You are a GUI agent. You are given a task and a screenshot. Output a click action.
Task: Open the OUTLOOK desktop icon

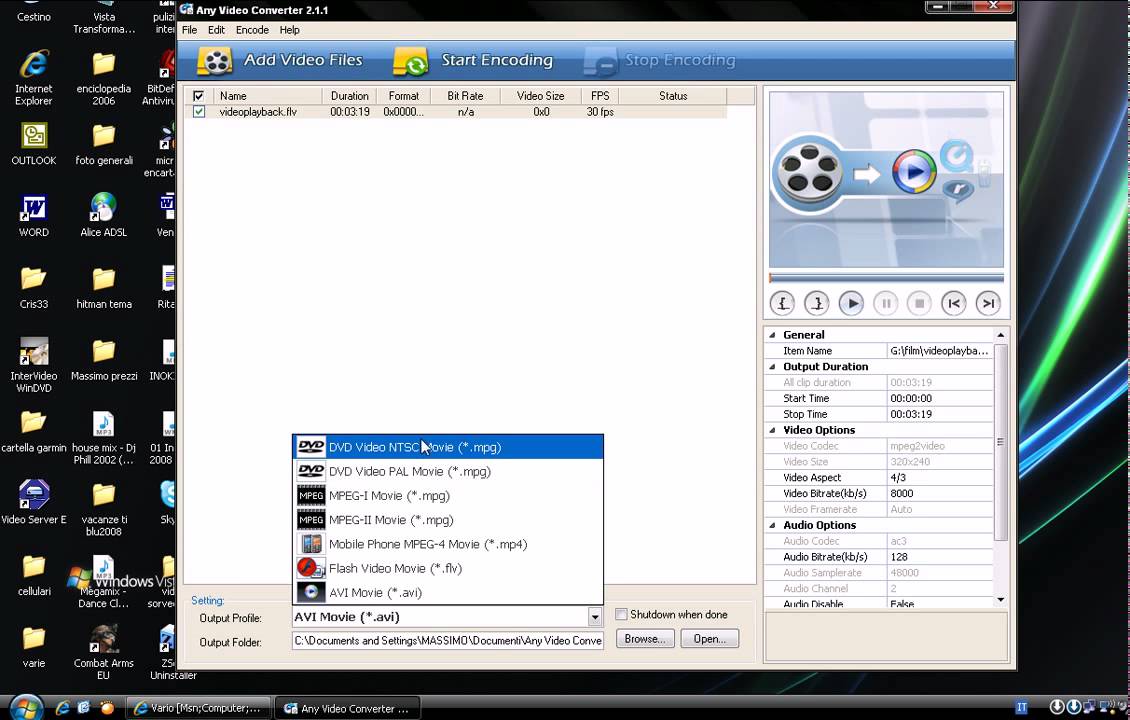pos(34,143)
